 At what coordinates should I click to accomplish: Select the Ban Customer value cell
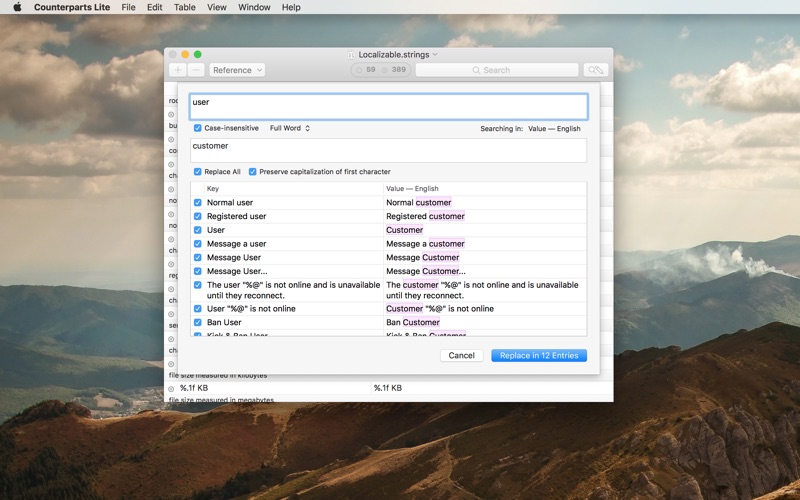[x=485, y=322]
